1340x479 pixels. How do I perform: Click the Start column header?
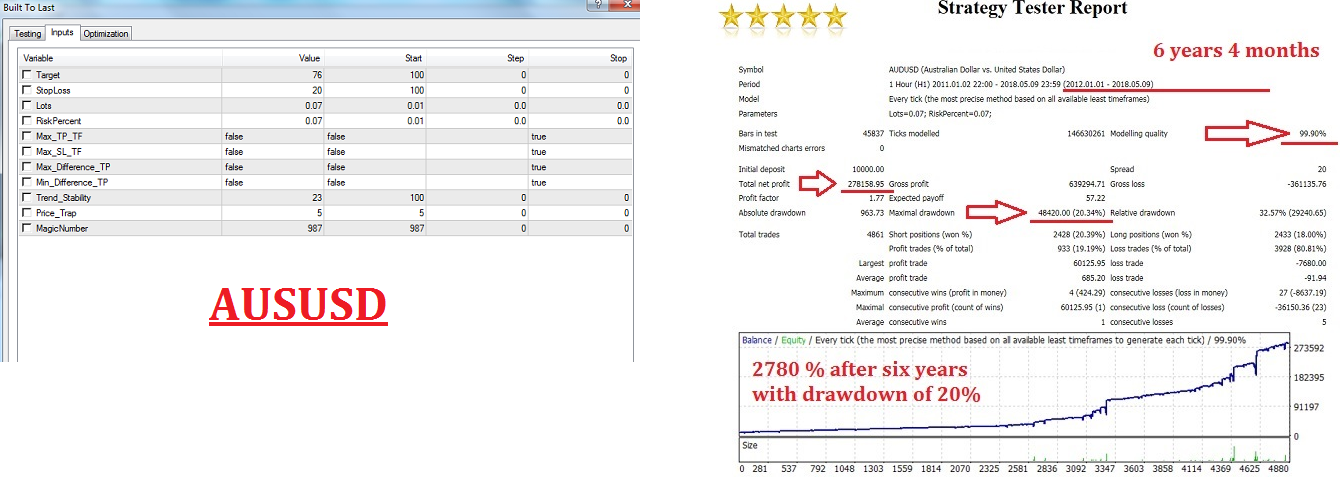click(x=375, y=58)
